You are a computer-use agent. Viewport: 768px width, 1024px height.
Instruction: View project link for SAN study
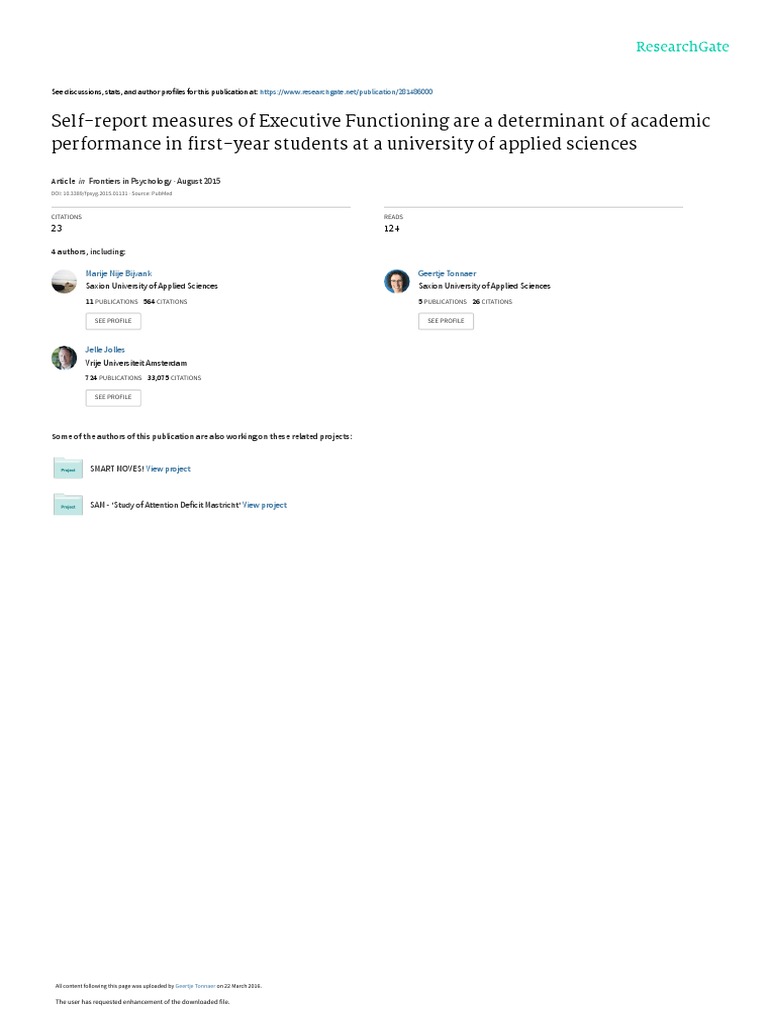click(265, 506)
